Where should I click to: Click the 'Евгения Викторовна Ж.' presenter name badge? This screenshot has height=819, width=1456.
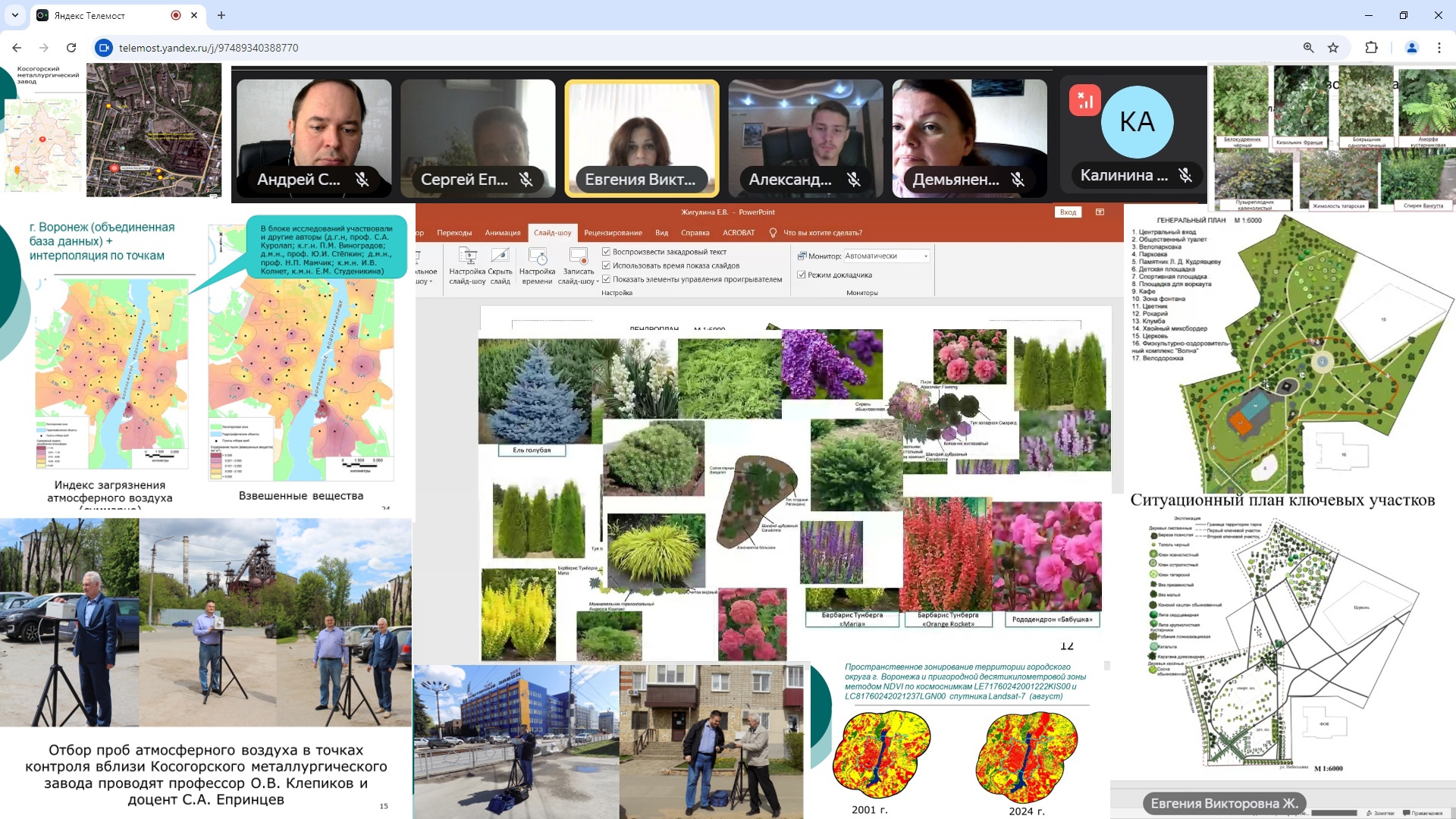point(1224,803)
